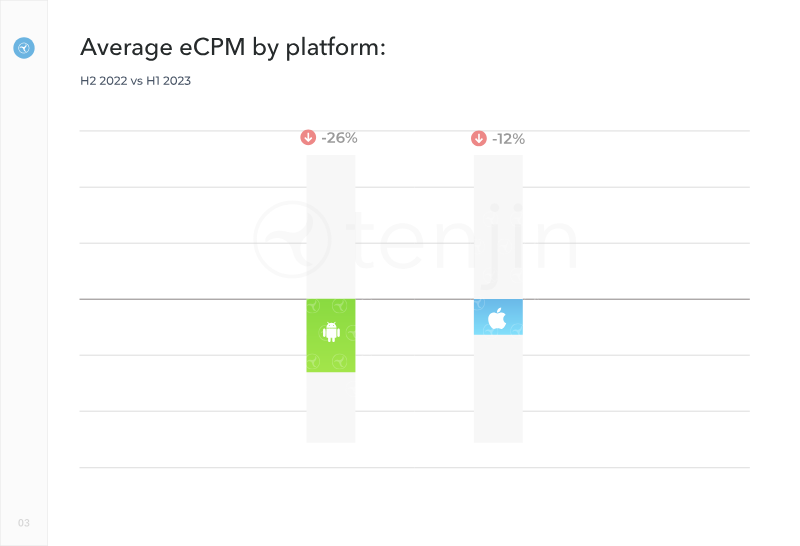Click the "Average eCPM by platform:" title
The height and width of the screenshot is (546, 800).
pos(231,47)
